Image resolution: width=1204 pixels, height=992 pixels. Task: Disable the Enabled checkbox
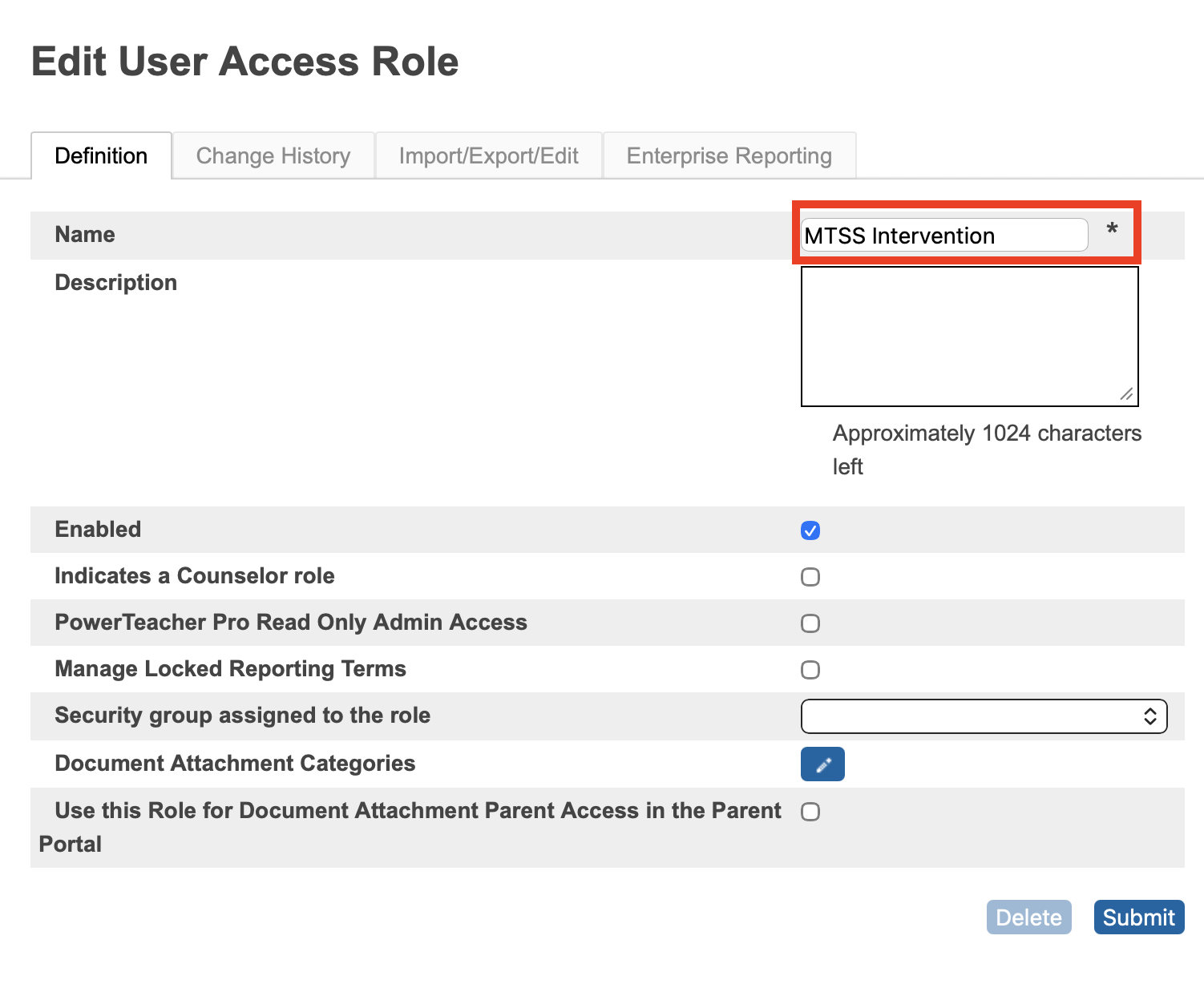[x=810, y=530]
